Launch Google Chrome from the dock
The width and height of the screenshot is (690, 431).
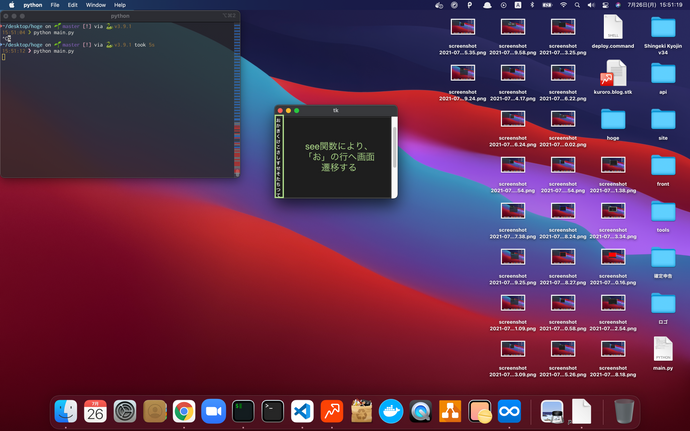tap(184, 411)
